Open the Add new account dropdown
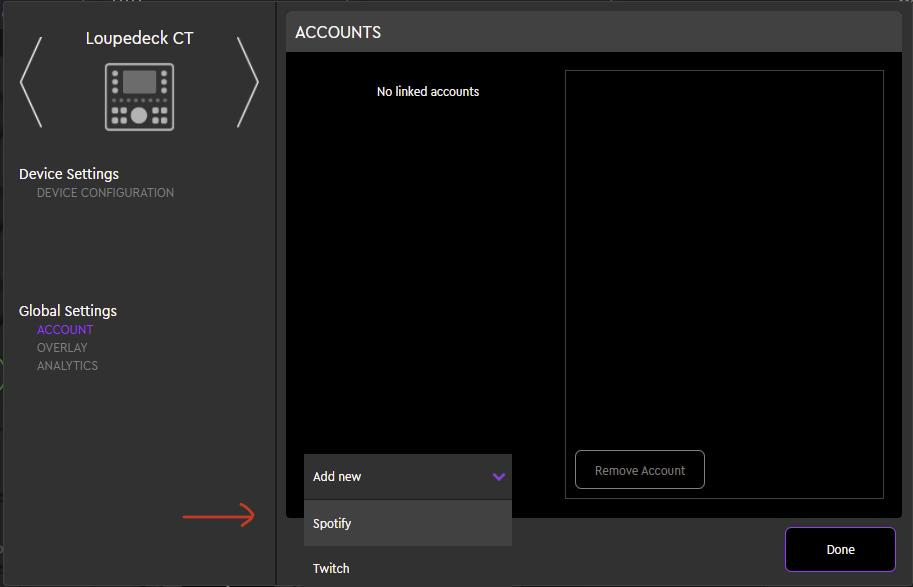The height and width of the screenshot is (587, 913). [407, 477]
